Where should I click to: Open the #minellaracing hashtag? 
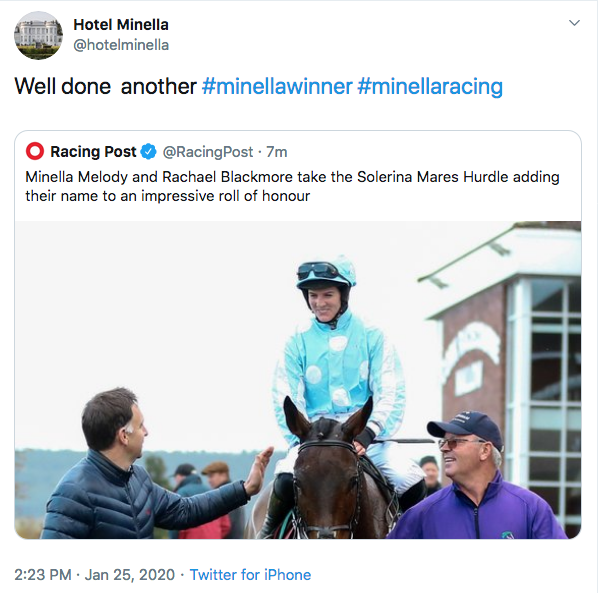[x=430, y=86]
